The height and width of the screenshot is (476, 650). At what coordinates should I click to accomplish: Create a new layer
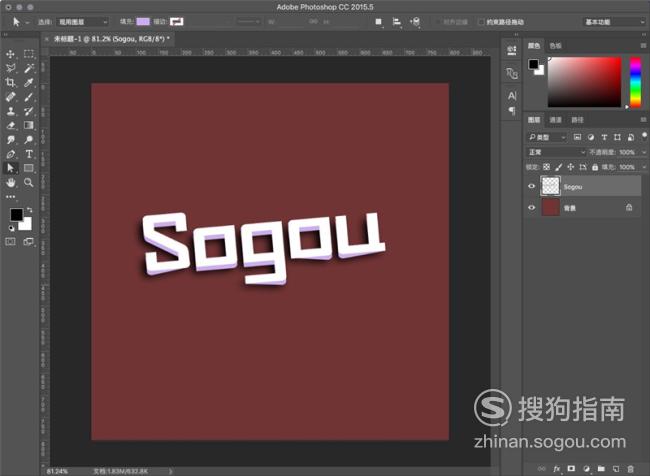tap(616, 469)
